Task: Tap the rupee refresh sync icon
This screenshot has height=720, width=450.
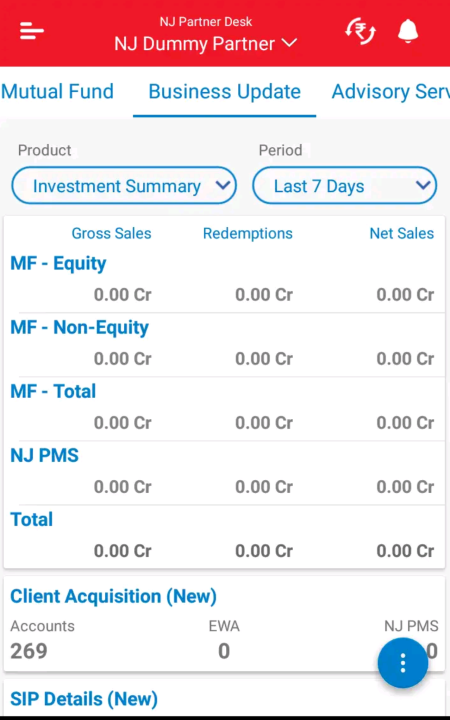Action: [x=360, y=31]
